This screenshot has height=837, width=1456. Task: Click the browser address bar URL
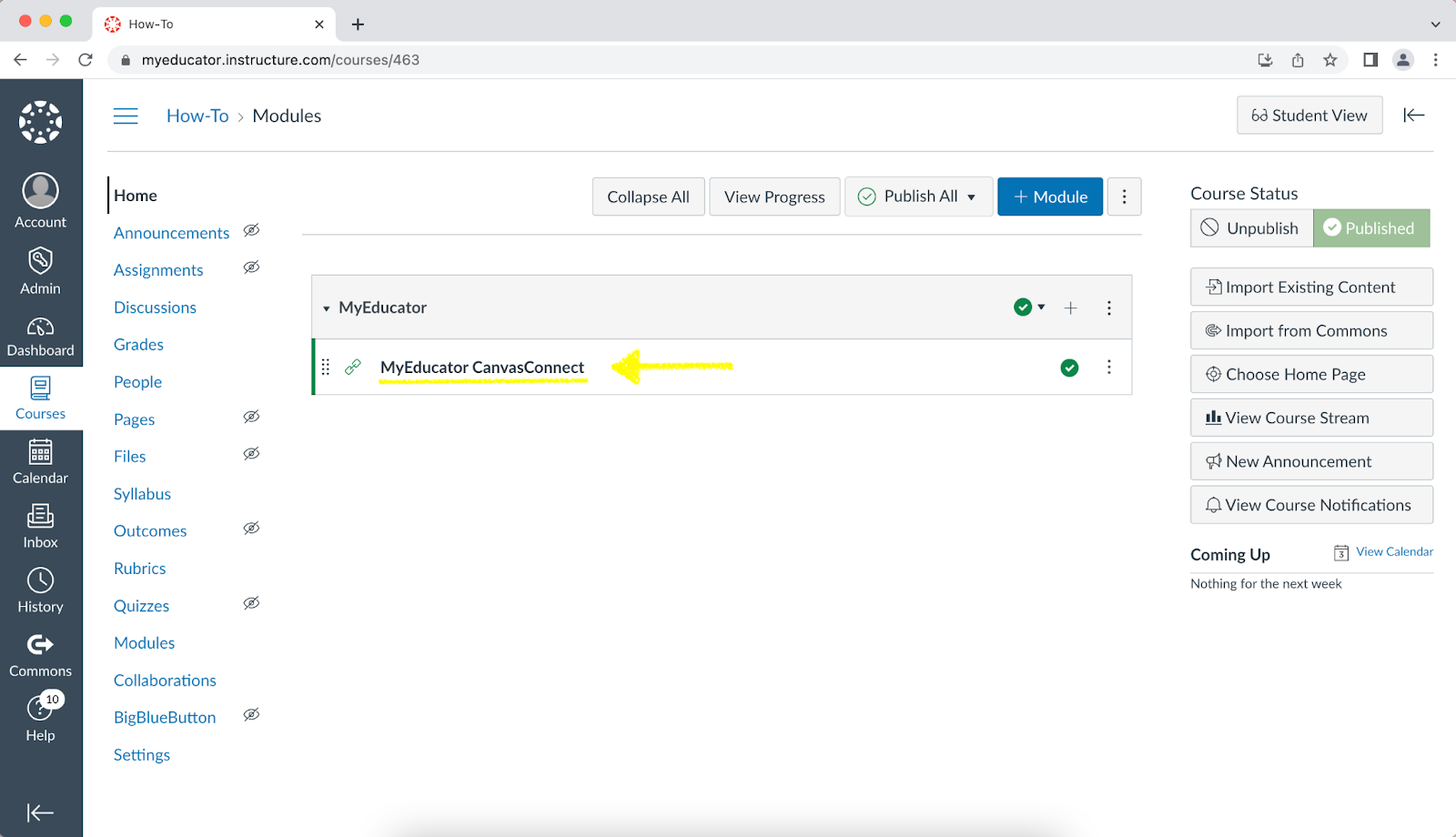pos(280,60)
